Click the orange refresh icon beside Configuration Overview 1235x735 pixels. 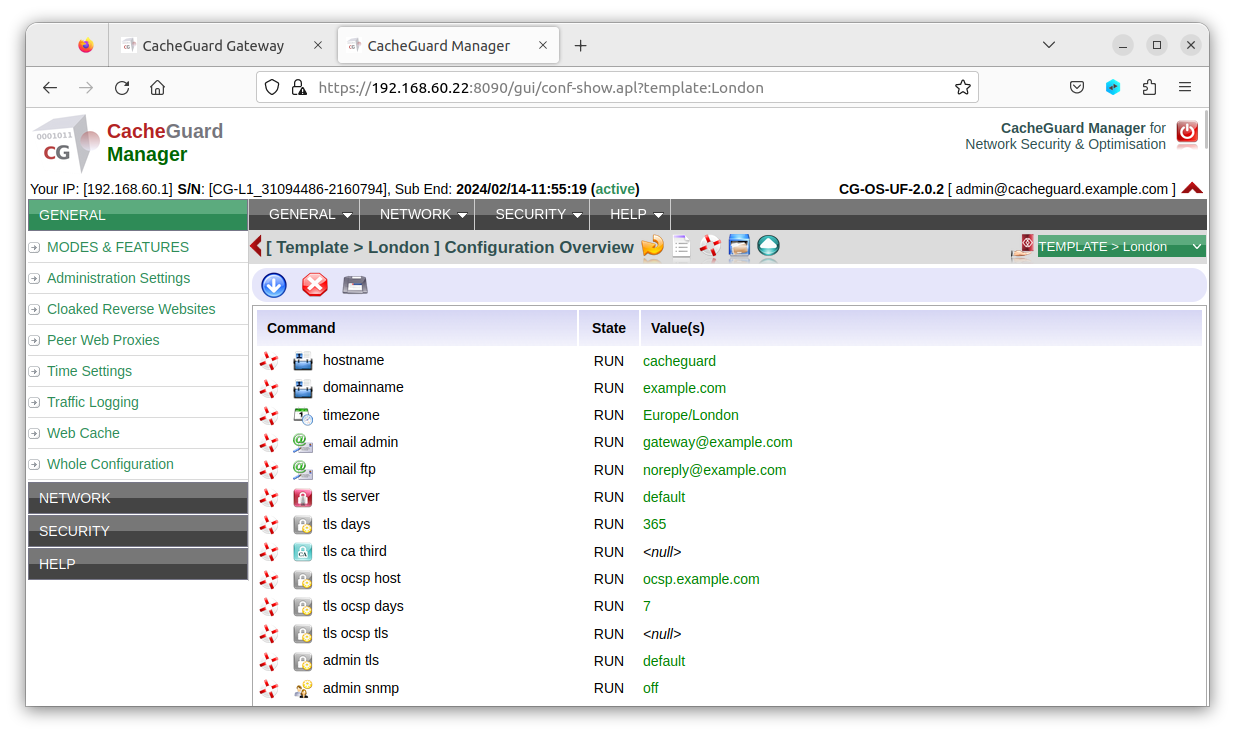[653, 246]
